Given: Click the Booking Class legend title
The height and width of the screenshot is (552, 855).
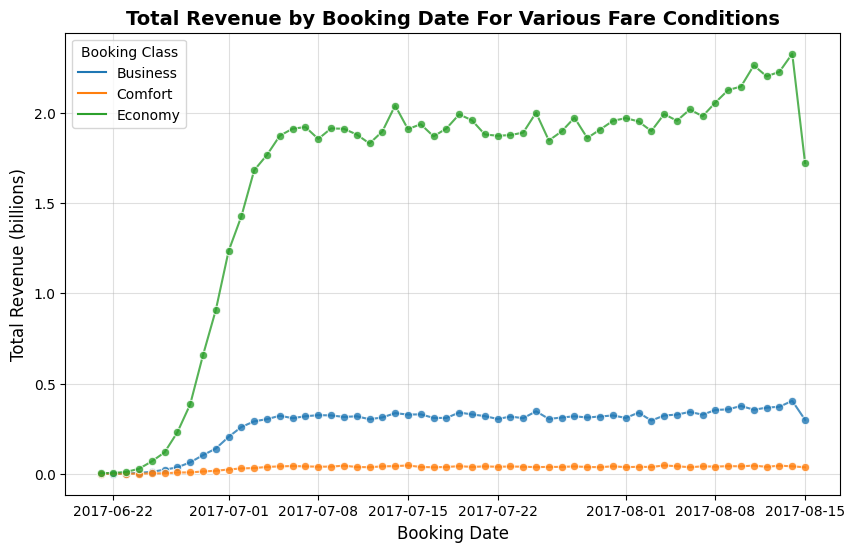Looking at the screenshot, I should [x=128, y=52].
